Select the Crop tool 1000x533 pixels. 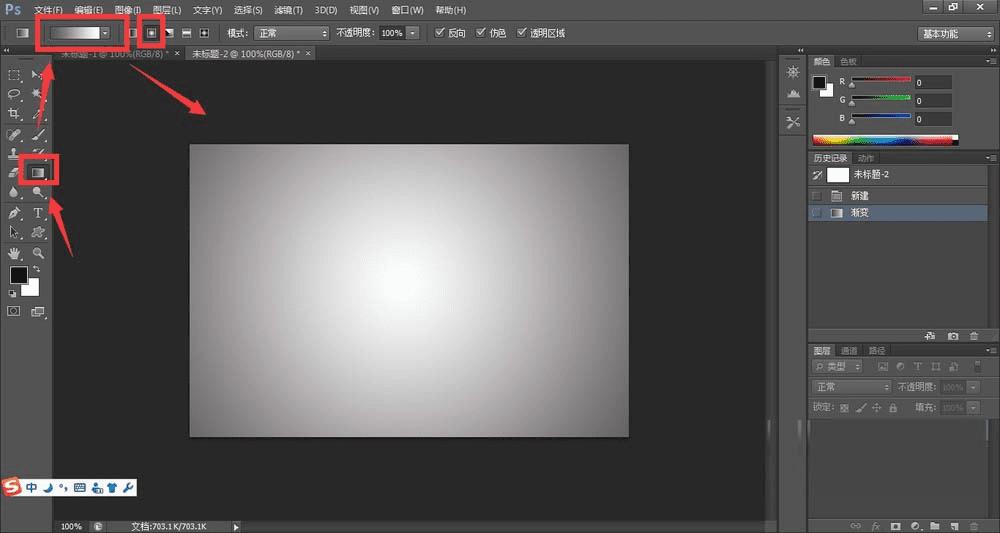(15, 114)
